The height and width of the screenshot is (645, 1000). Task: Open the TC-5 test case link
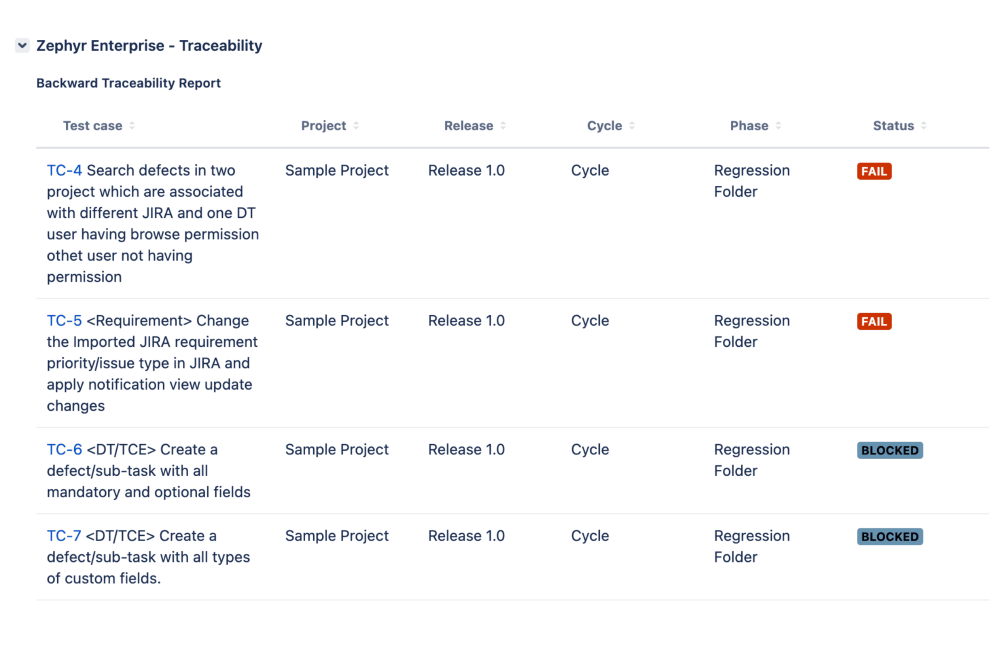[x=64, y=321]
